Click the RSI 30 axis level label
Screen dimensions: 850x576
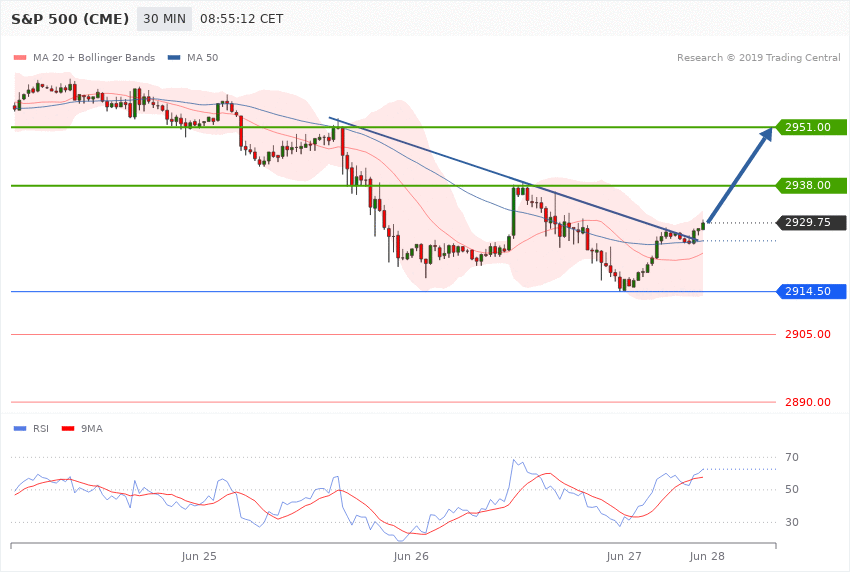(792, 522)
